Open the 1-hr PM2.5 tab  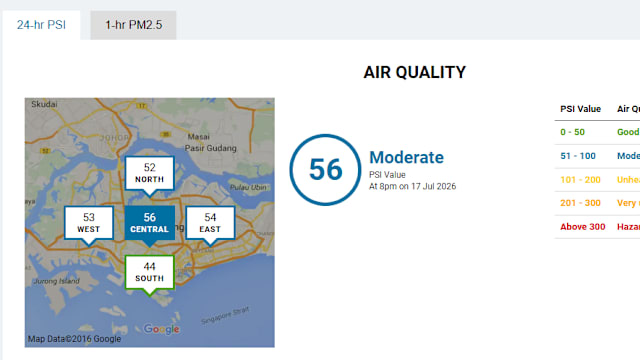click(x=133, y=25)
